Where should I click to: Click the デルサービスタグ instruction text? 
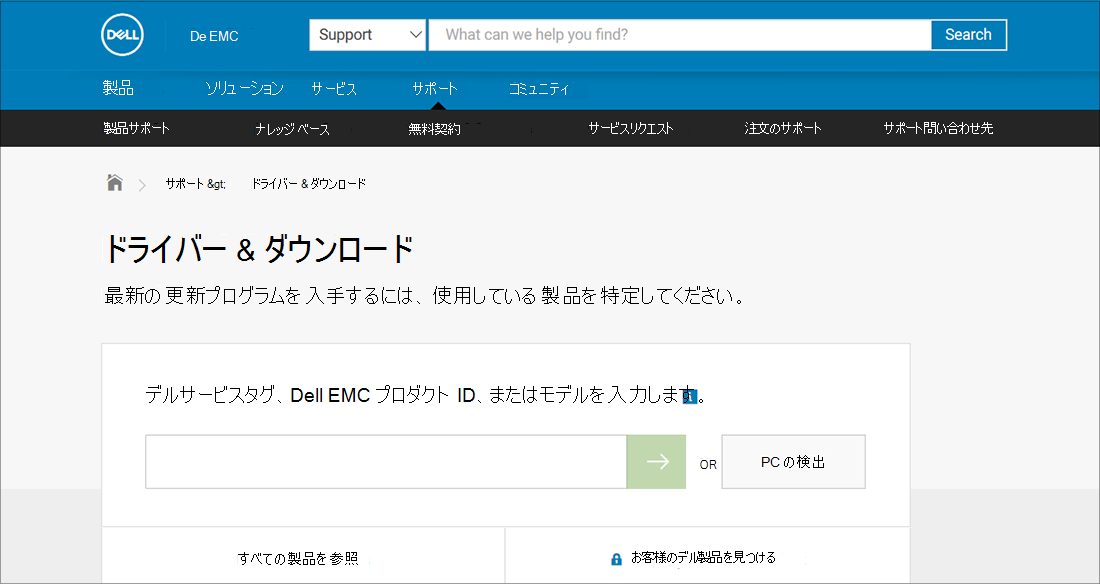click(x=426, y=394)
